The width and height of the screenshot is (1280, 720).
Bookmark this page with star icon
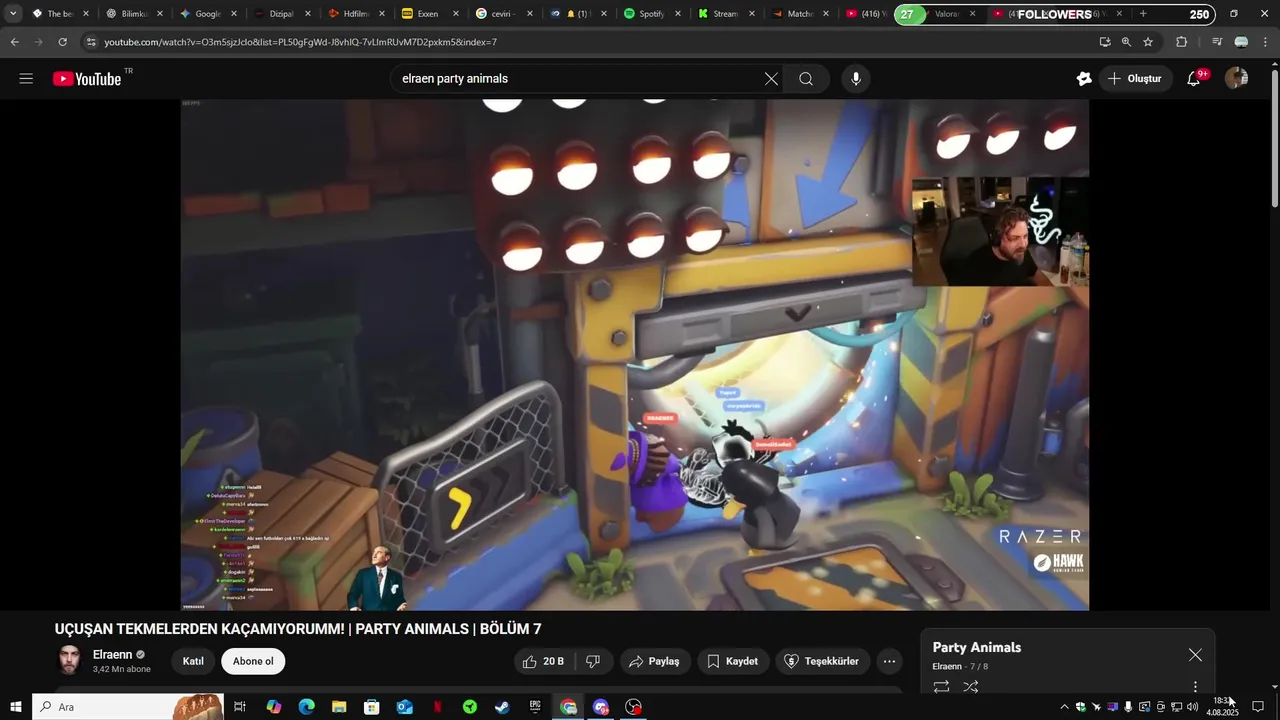1148,42
